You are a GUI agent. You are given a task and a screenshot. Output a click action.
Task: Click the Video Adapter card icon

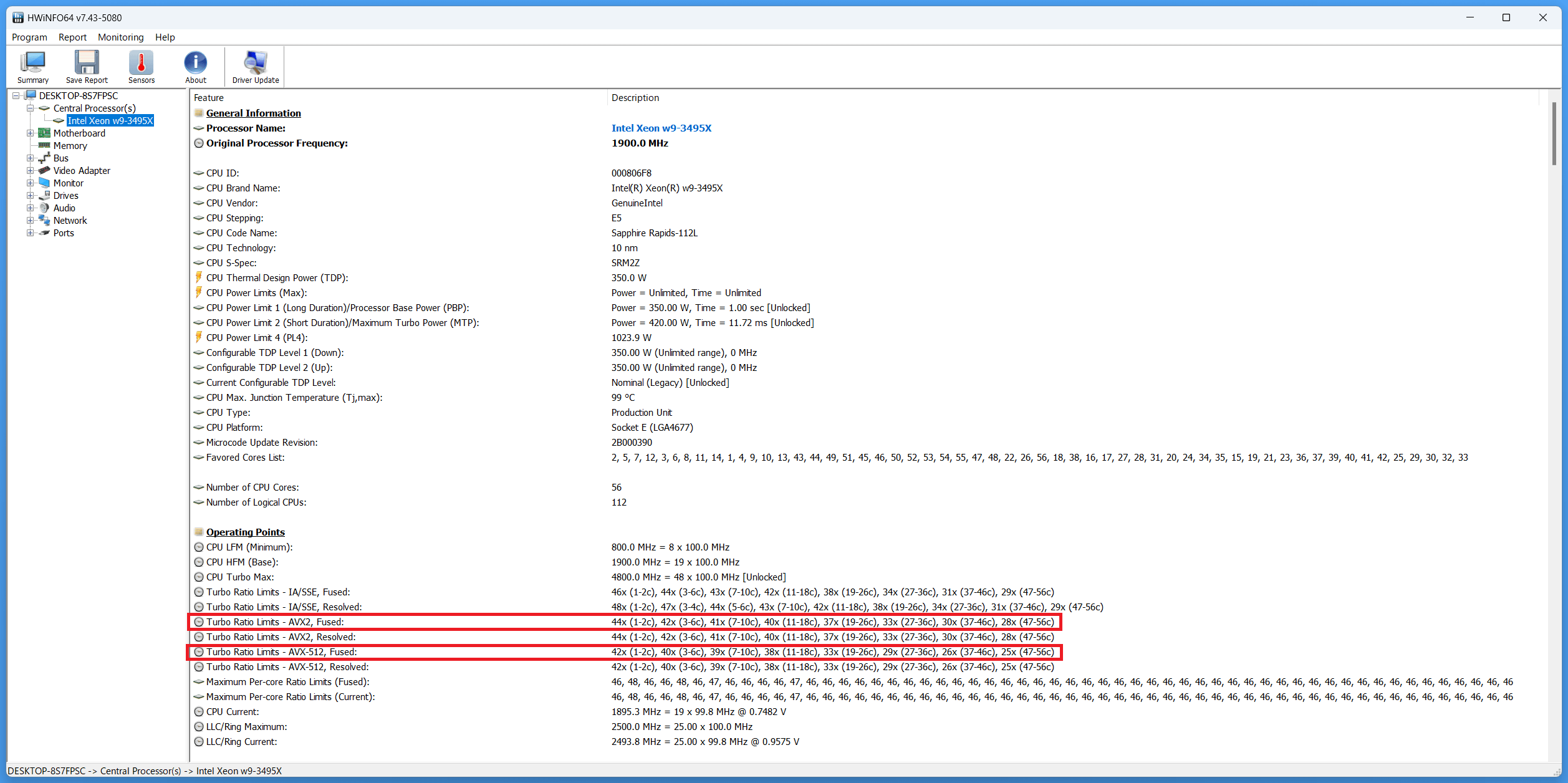pyautogui.click(x=44, y=170)
